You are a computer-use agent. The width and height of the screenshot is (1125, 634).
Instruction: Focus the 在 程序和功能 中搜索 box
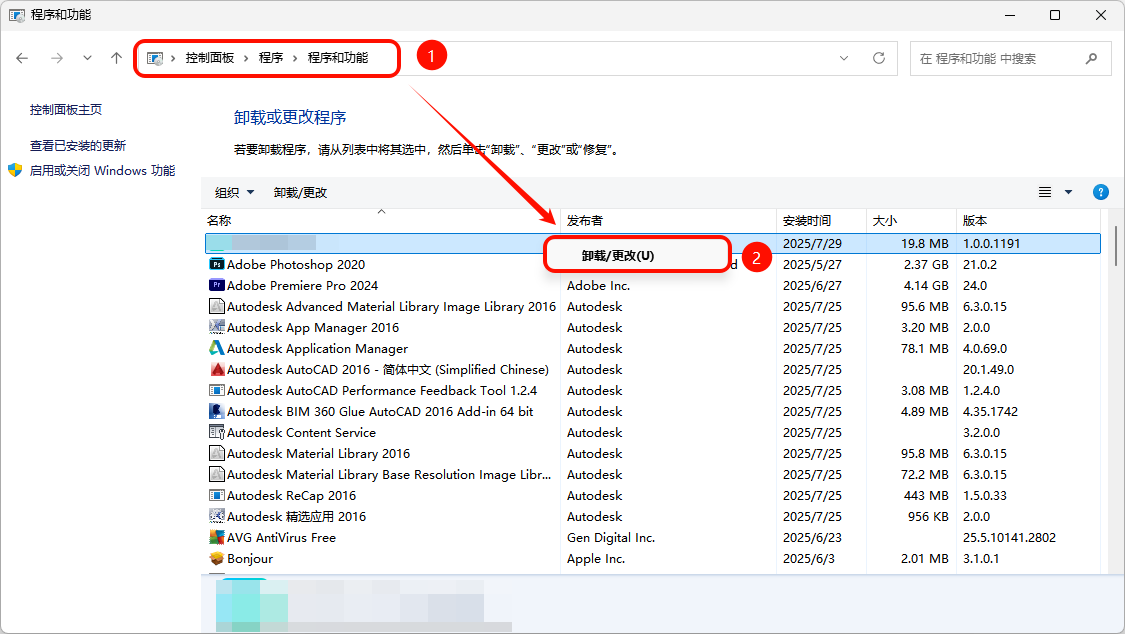[x=1010, y=59]
